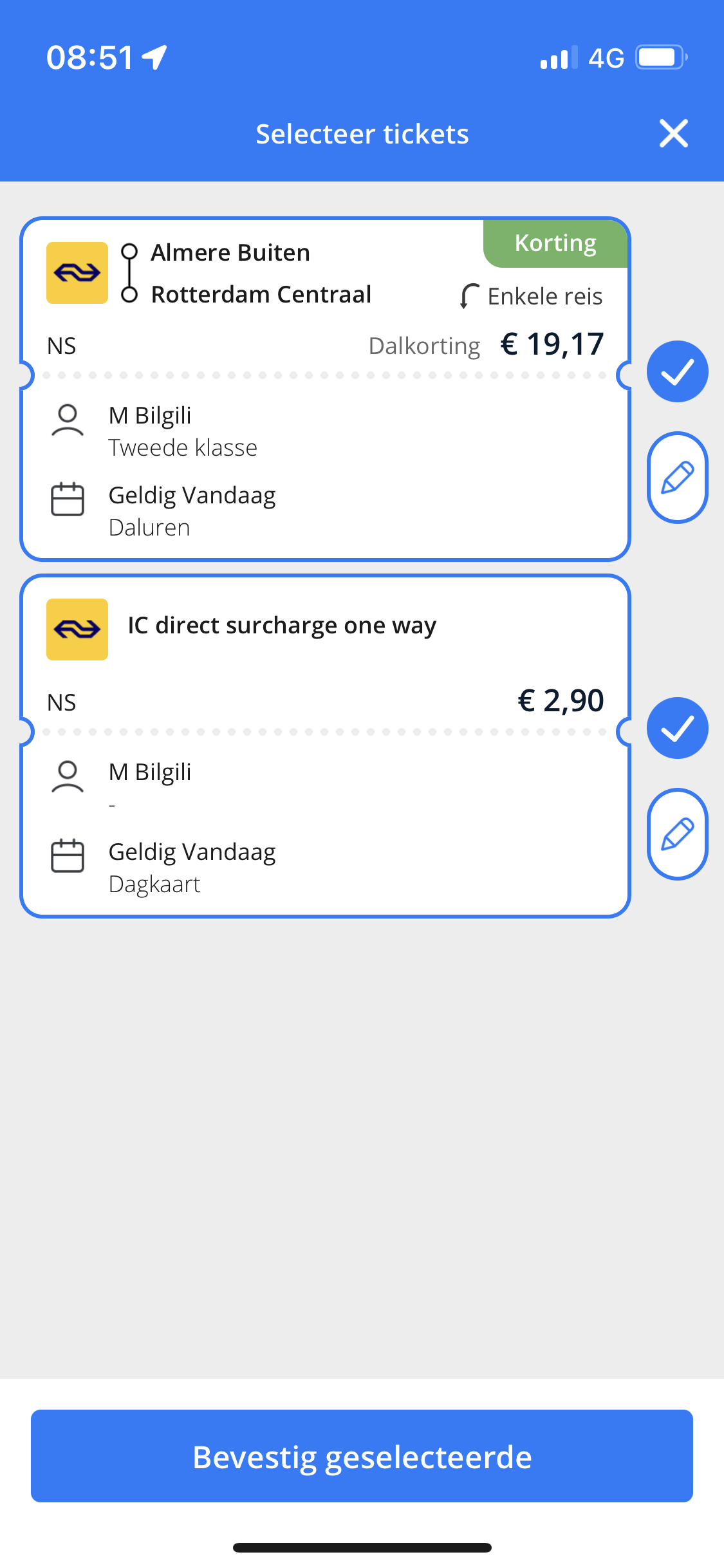Viewport: 724px width, 1568px height.
Task: Tap the Korting discount badge
Action: coord(555,243)
